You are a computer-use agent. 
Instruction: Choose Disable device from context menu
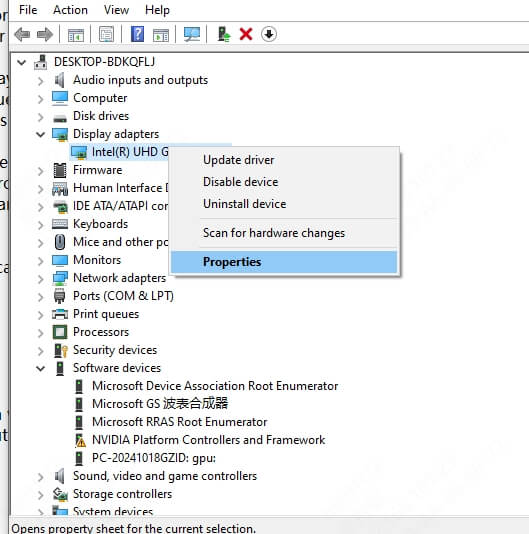click(x=284, y=182)
